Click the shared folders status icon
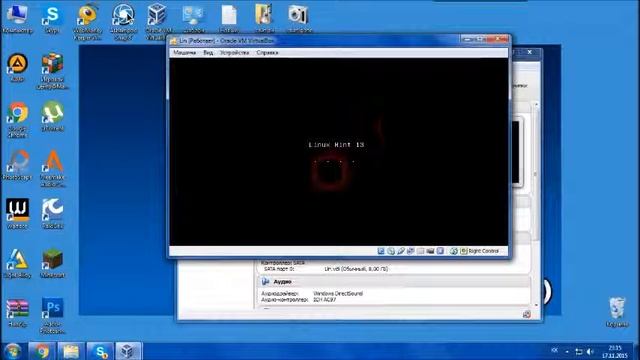Viewport: 640px width, 360px height. click(420, 251)
